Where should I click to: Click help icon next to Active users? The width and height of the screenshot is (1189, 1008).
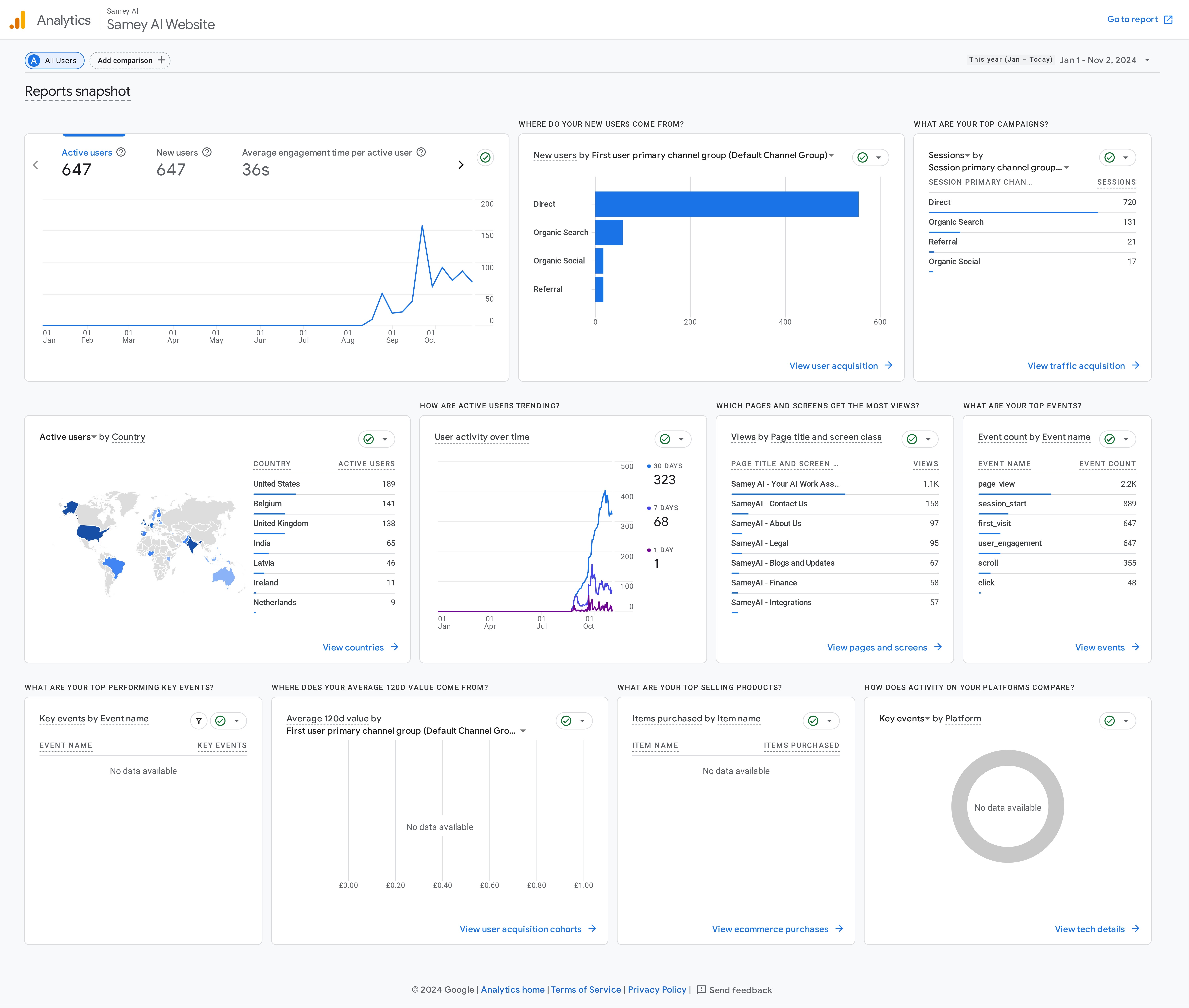click(121, 152)
